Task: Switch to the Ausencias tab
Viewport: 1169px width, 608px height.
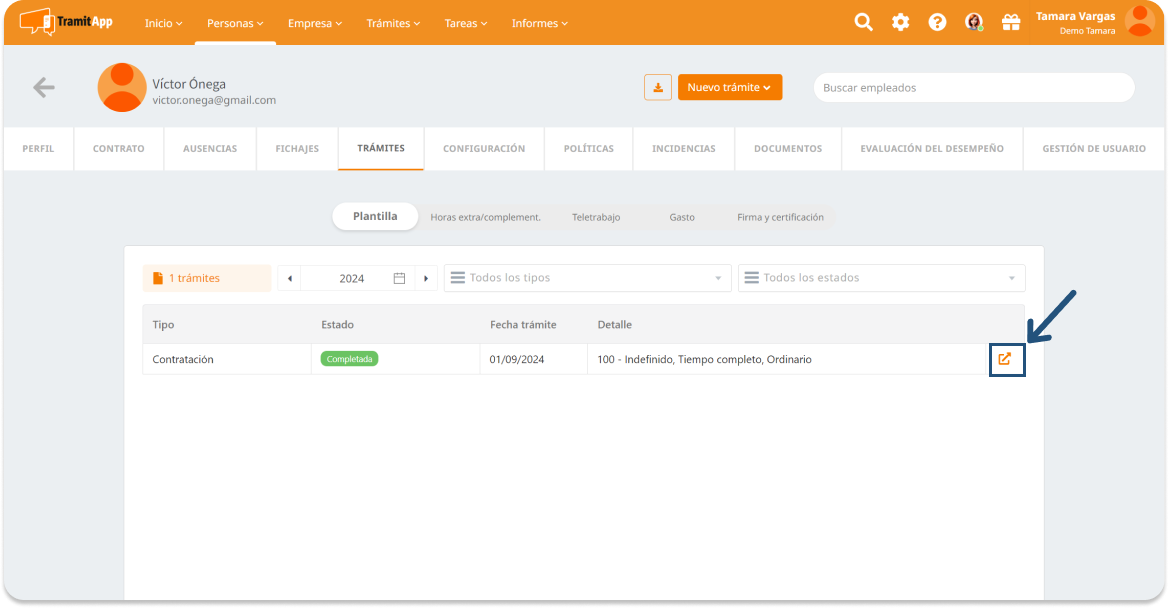Action: pyautogui.click(x=210, y=149)
